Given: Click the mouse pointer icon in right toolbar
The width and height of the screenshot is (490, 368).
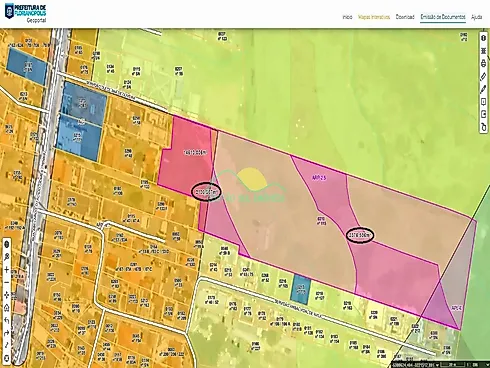Looking at the screenshot, I should [484, 127].
